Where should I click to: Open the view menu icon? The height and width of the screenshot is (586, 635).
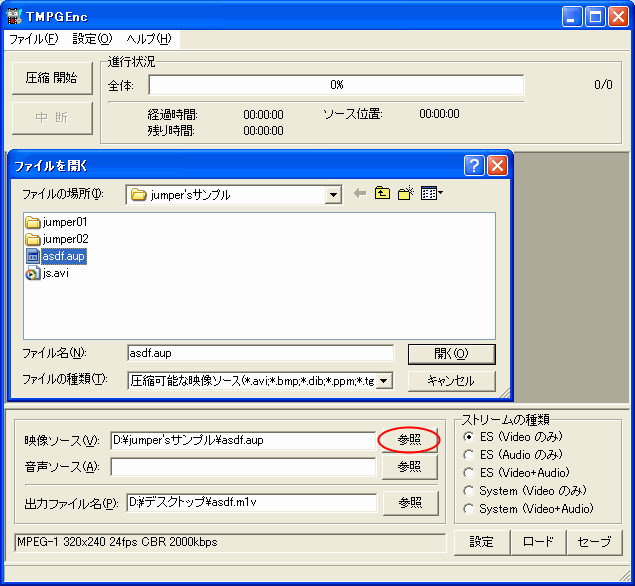pos(432,194)
